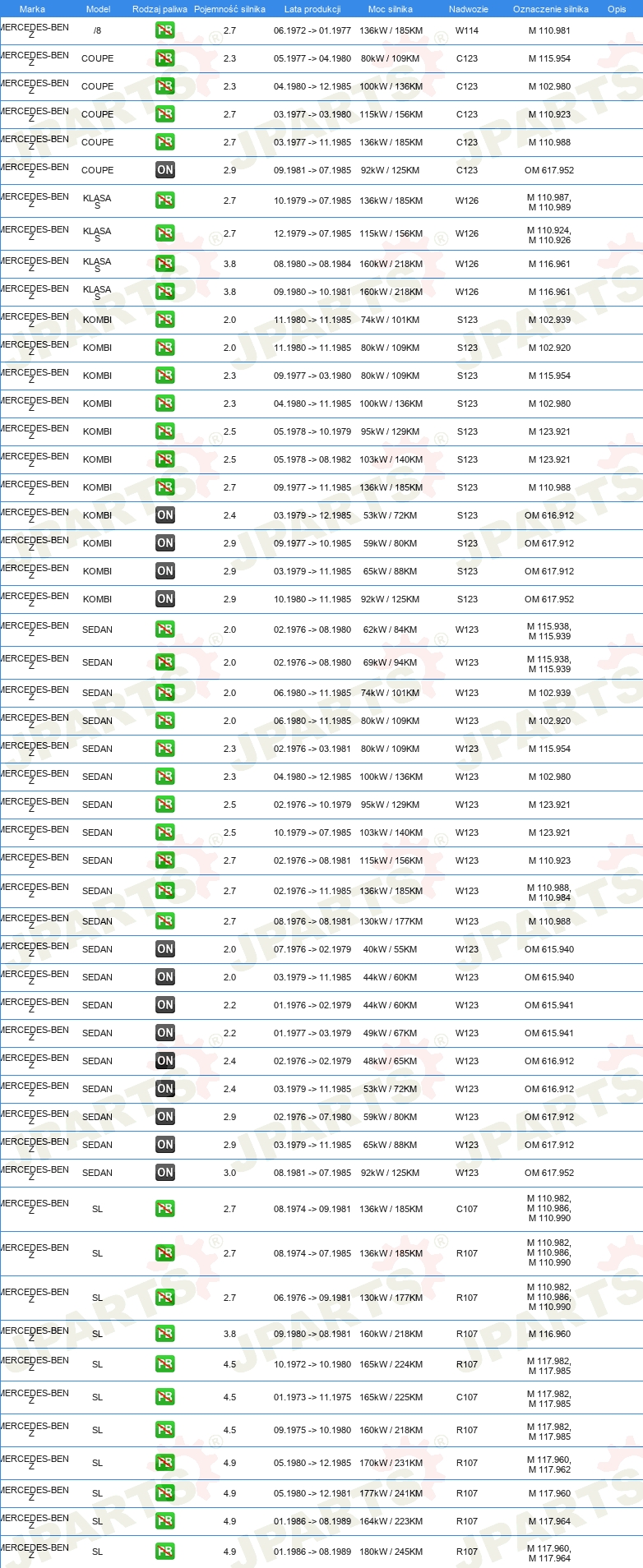Click the /8 model cell
643x1568 pixels.
point(98,30)
